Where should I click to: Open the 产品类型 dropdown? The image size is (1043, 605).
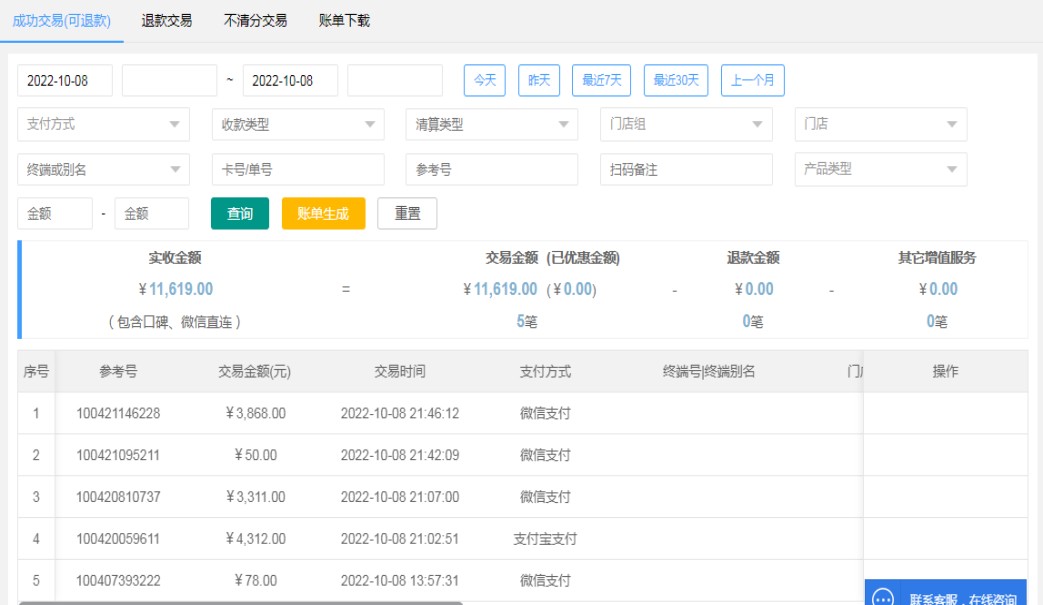(880, 170)
